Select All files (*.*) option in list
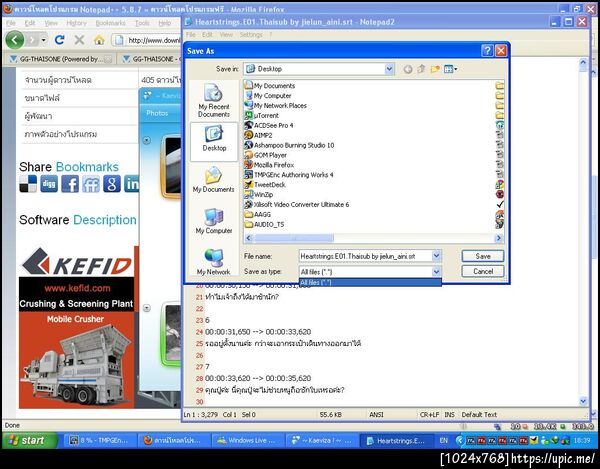Image resolution: width=600 pixels, height=469 pixels. tap(370, 283)
